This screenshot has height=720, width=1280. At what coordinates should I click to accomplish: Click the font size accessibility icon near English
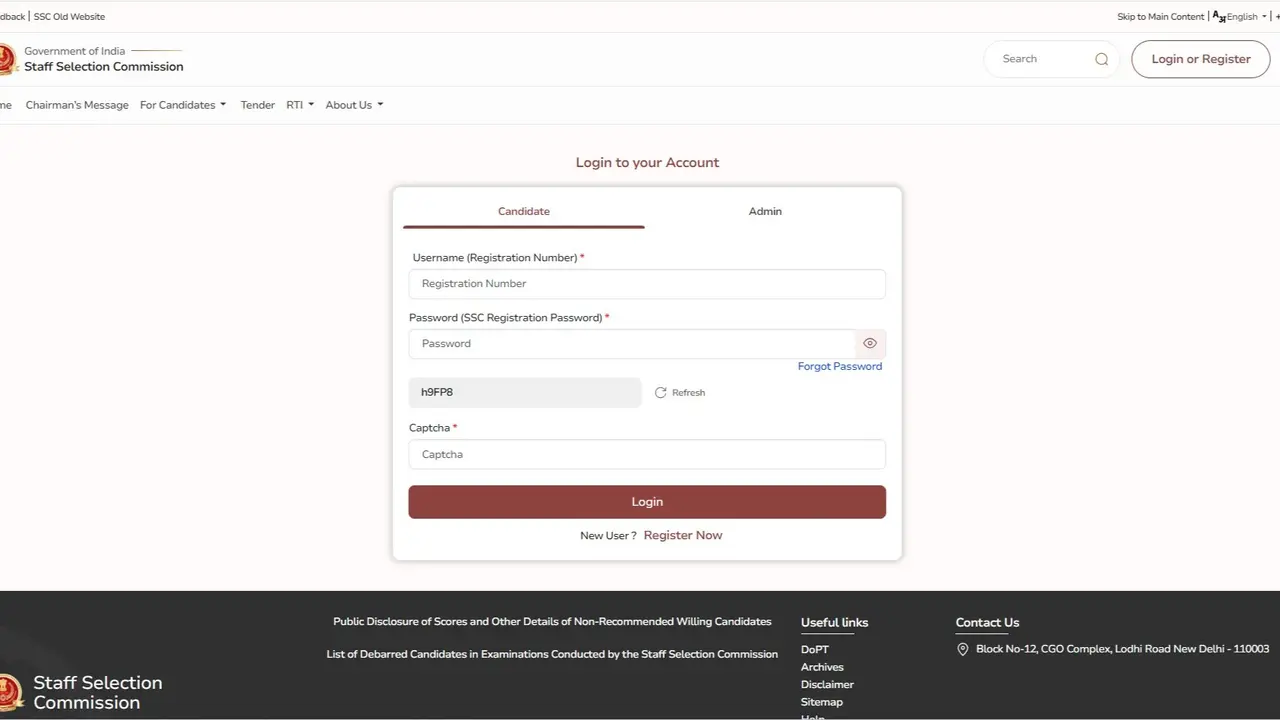(1217, 16)
